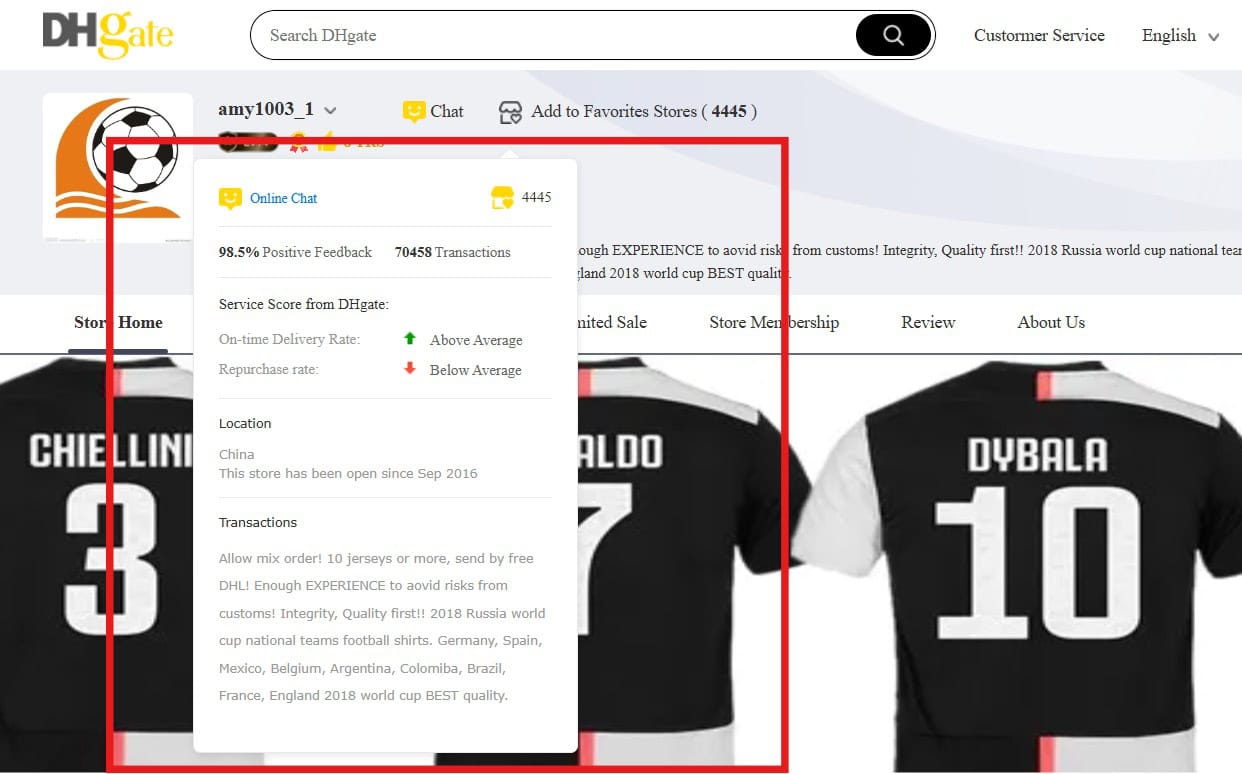Open the About Us tab
This screenshot has height=774, width=1242.
pos(1051,322)
